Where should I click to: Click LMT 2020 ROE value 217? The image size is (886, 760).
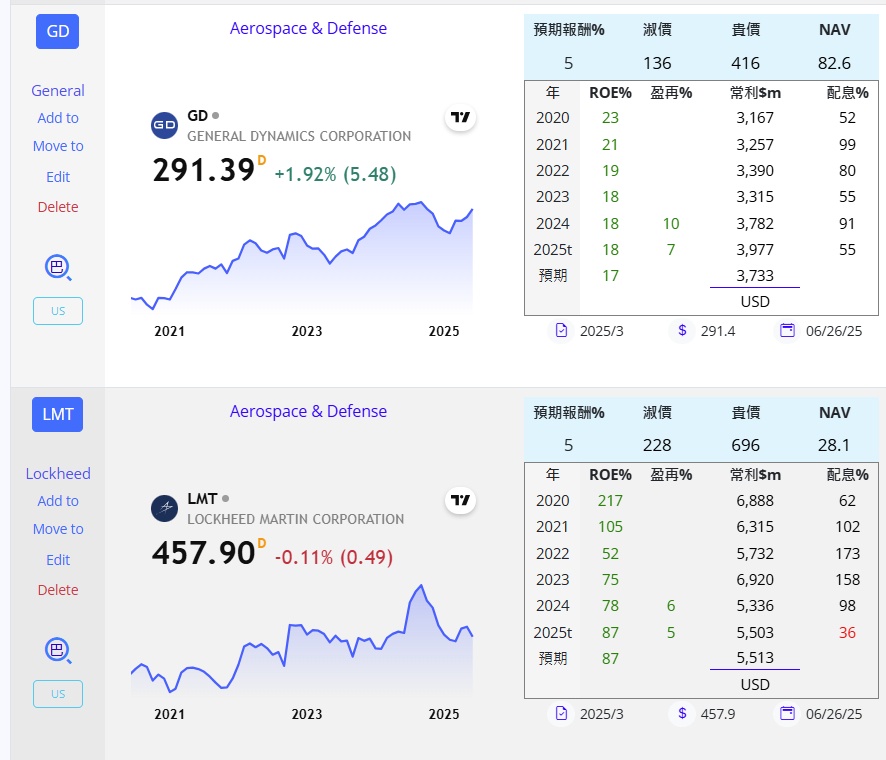[x=610, y=501]
